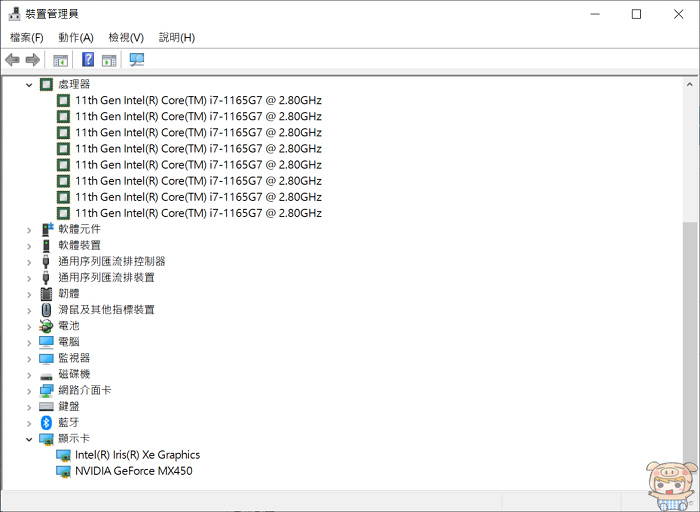Screen dimensions: 700x512
Task: Collapse the 處理器 category
Action: tap(29, 84)
